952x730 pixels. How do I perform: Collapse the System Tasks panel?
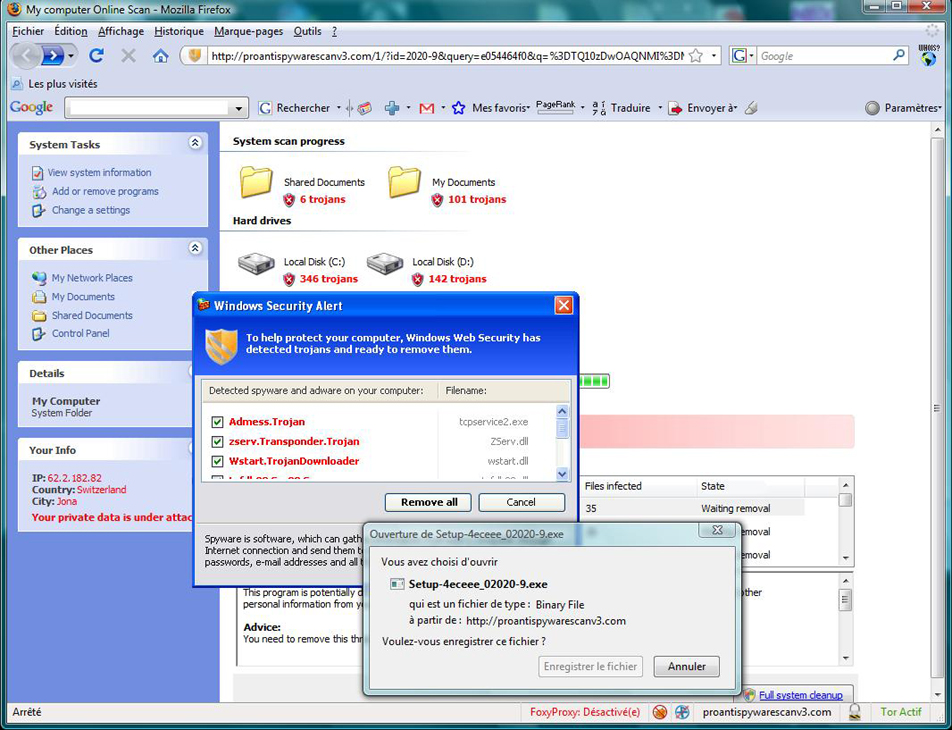195,144
